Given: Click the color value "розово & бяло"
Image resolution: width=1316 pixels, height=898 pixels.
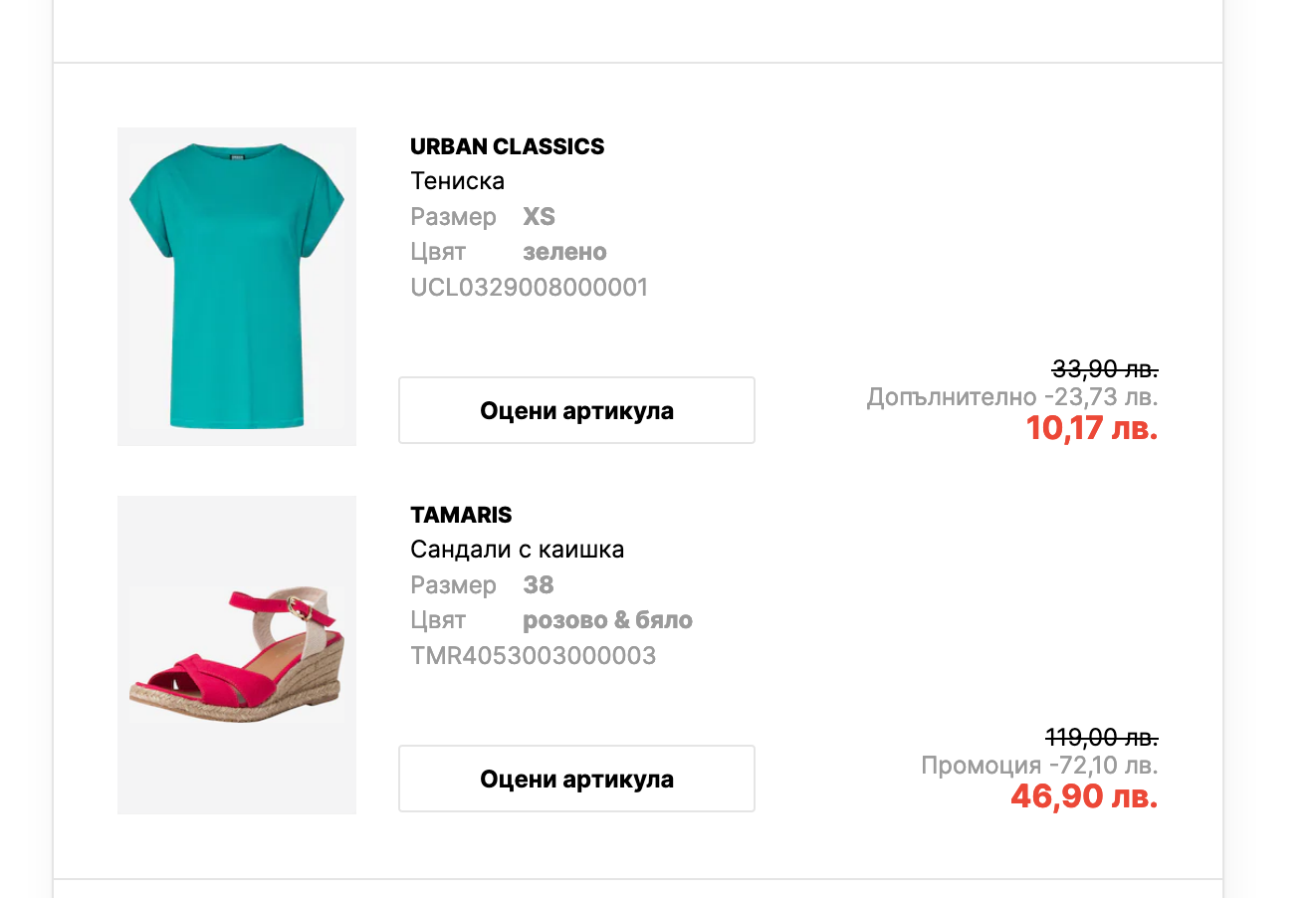Looking at the screenshot, I should pos(607,620).
